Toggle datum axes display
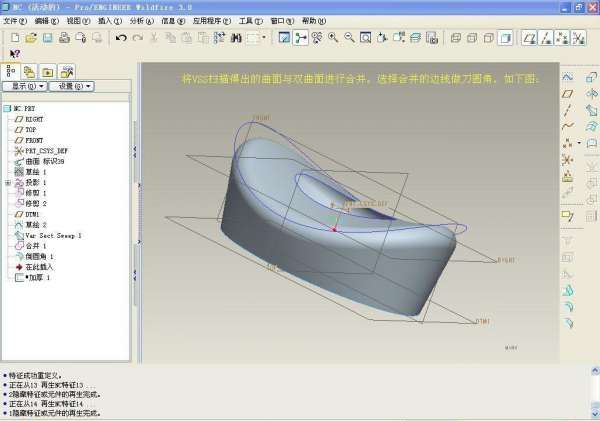The height and width of the screenshot is (421, 600). coord(546,38)
